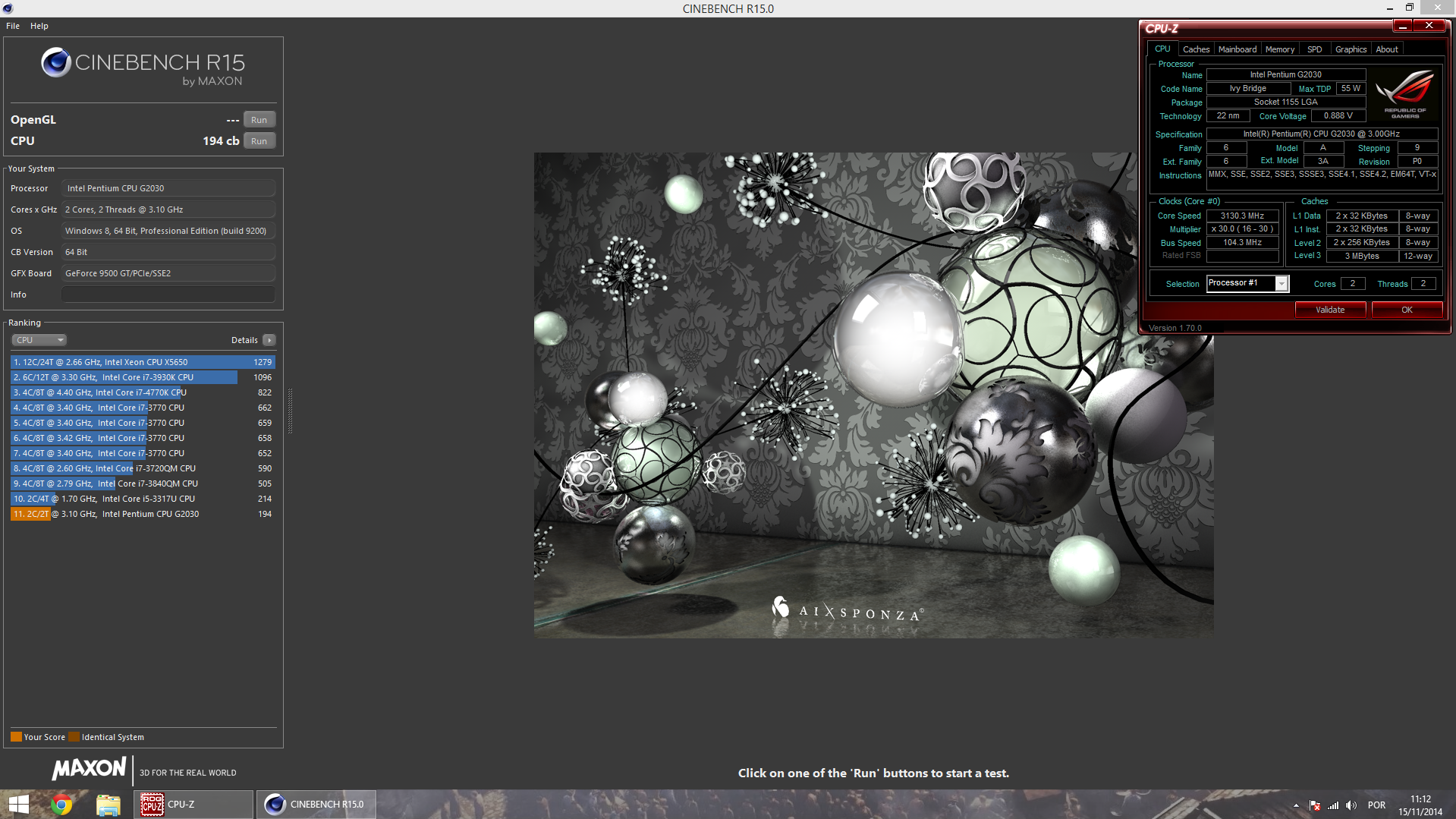Image resolution: width=1456 pixels, height=819 pixels.
Task: Open the clock showing 11:12
Action: coord(1420,805)
